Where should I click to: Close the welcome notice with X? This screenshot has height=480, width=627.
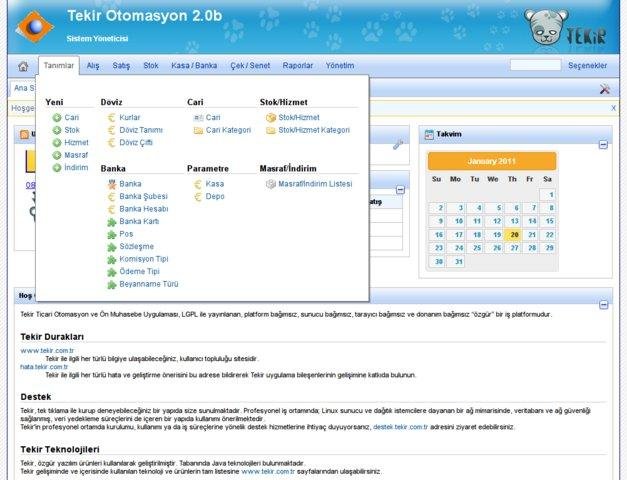613,108
